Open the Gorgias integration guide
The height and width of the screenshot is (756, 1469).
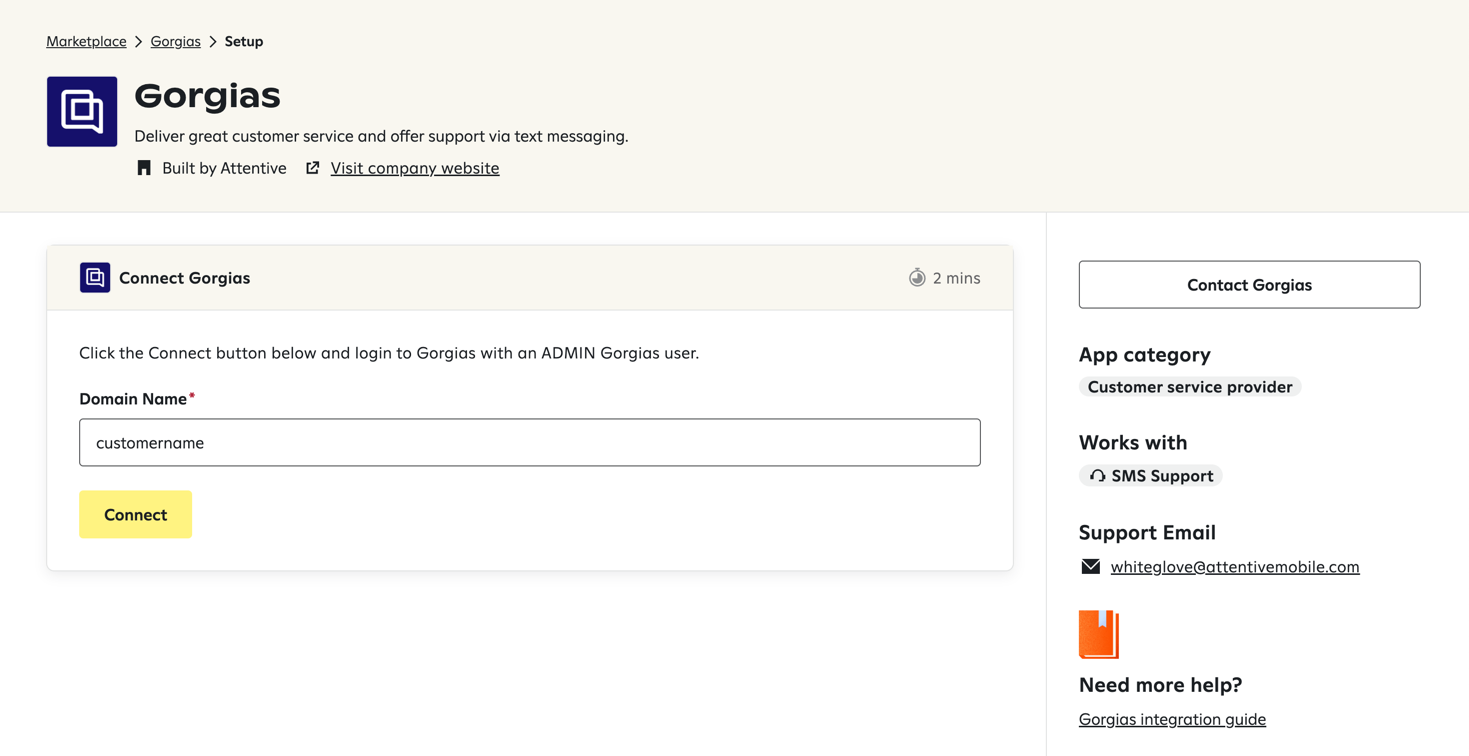(1172, 718)
